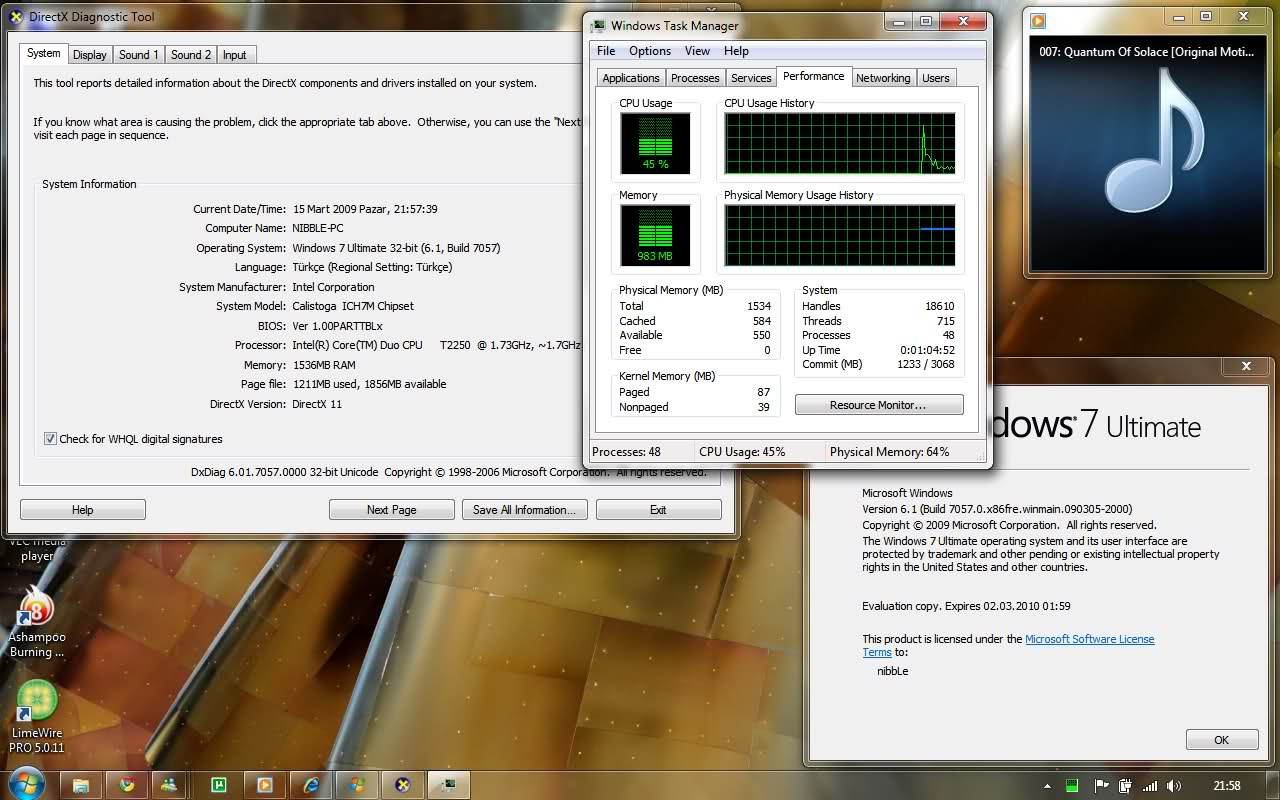Open Resource Monitor from Task Manager

879,405
